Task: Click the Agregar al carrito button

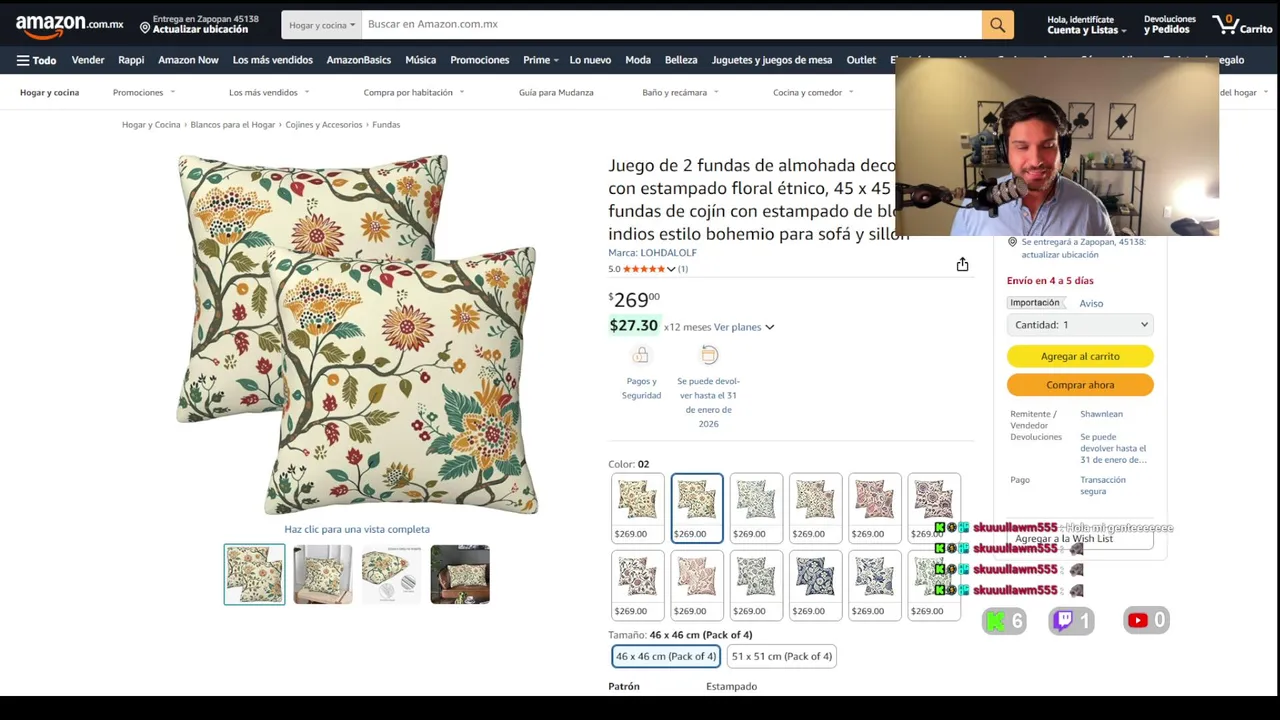Action: click(x=1080, y=356)
